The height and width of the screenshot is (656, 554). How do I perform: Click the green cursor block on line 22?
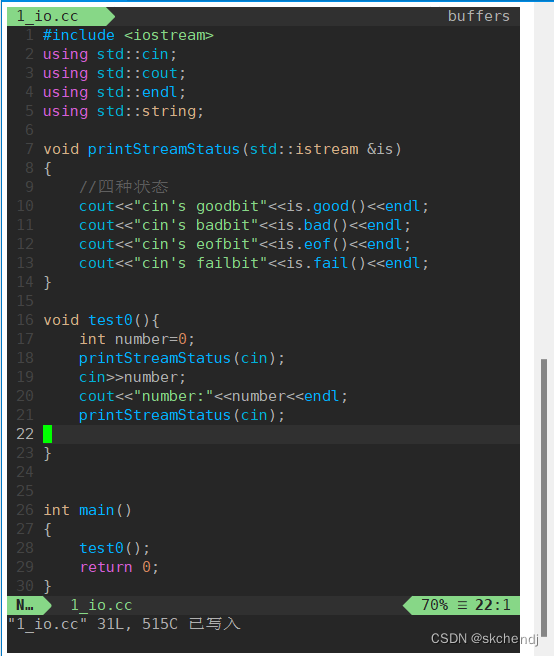pyautogui.click(x=47, y=434)
